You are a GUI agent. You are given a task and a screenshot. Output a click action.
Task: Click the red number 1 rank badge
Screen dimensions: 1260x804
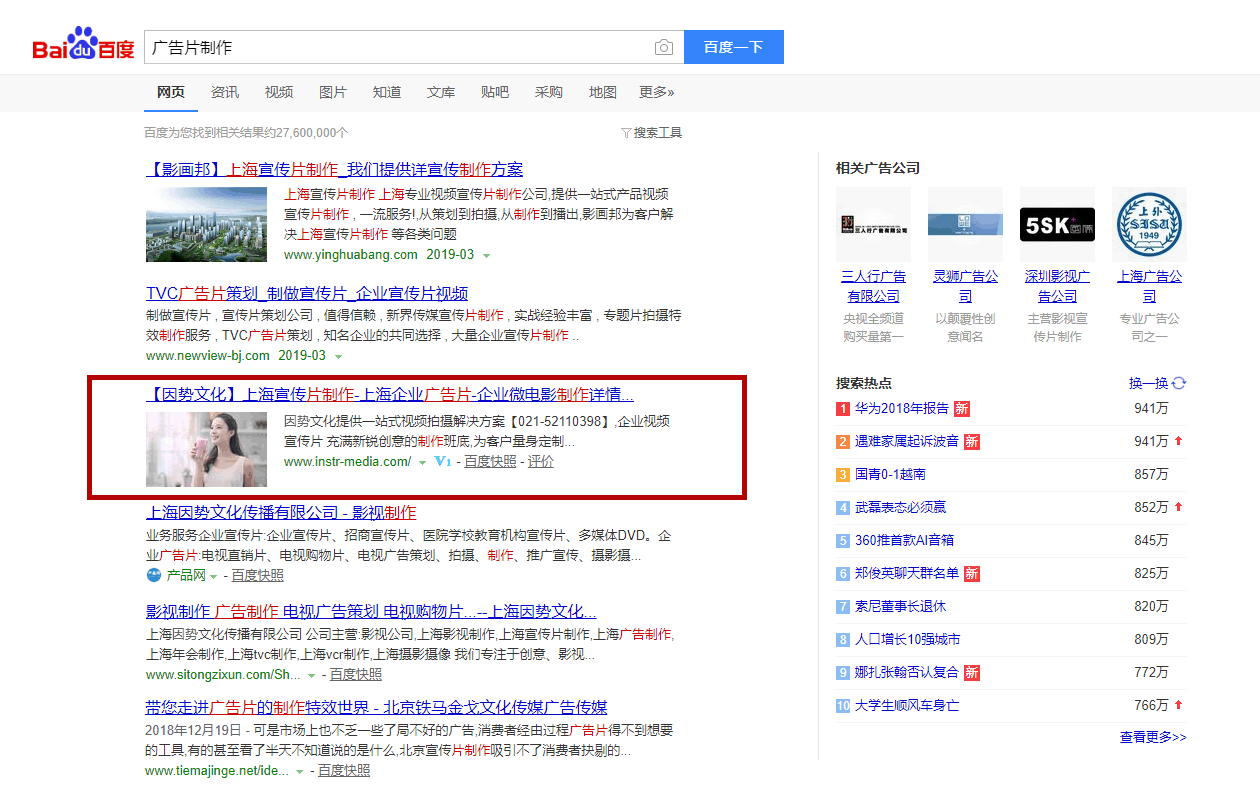[843, 408]
